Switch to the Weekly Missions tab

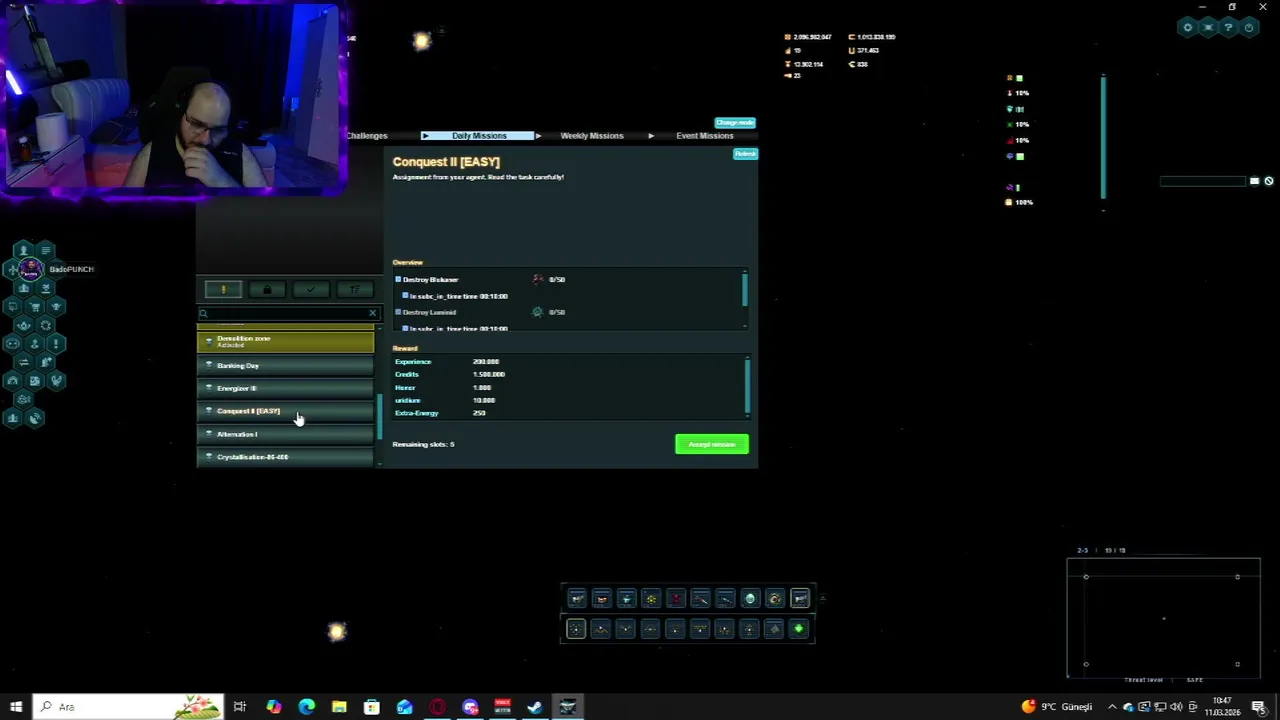pos(592,136)
